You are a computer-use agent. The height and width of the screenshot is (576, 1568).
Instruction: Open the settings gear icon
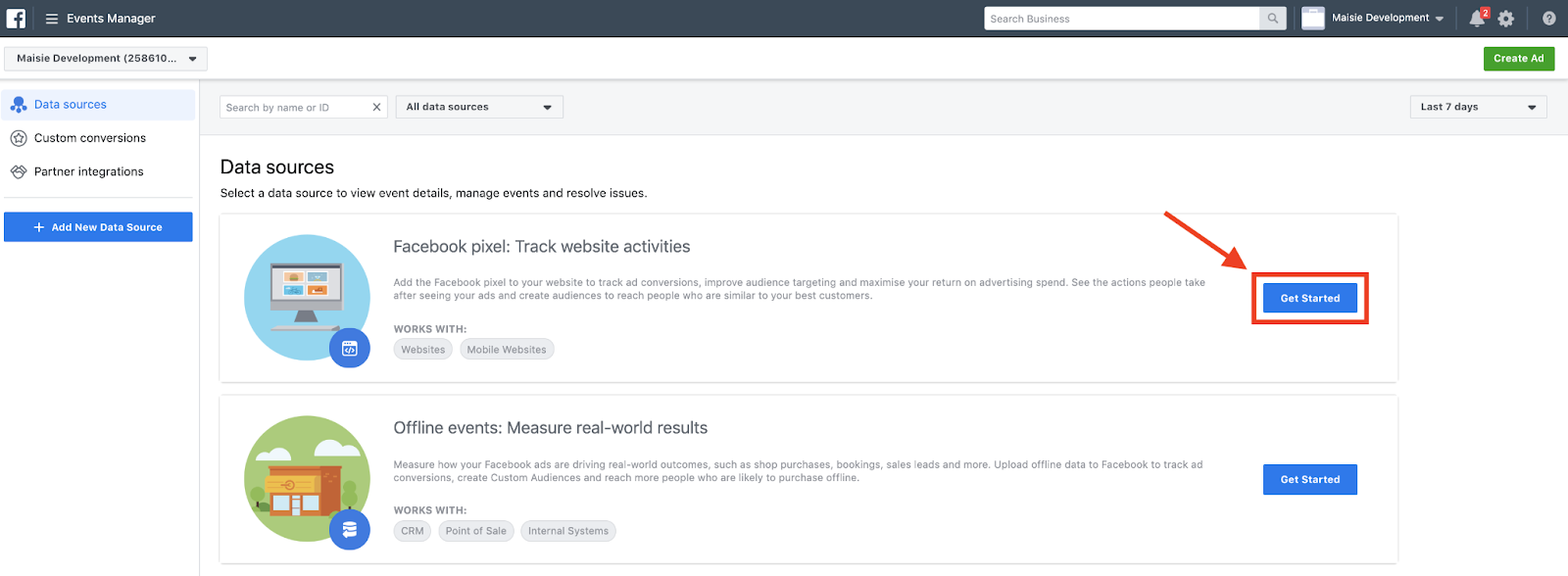(1506, 19)
